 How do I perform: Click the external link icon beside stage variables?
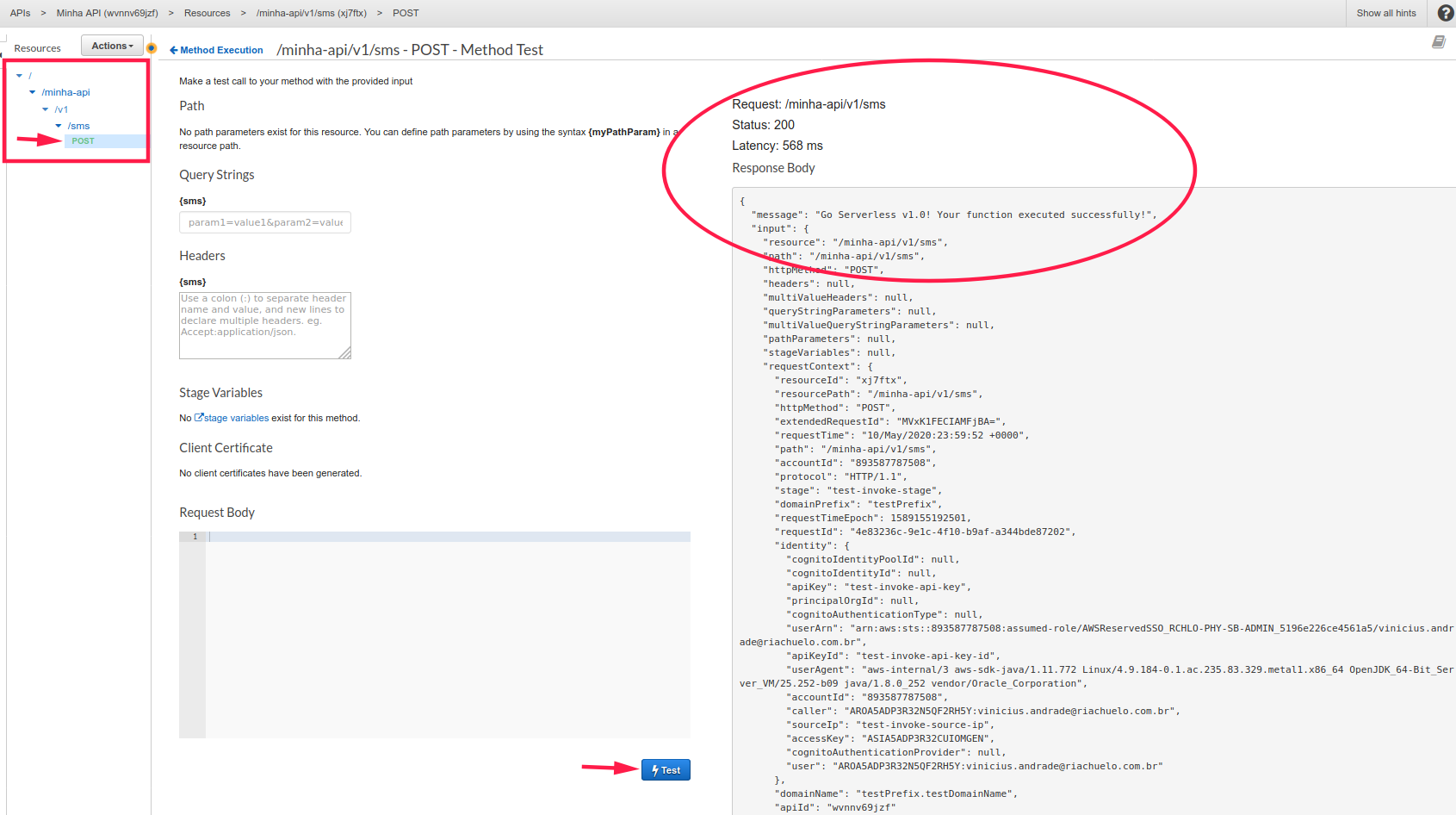(x=199, y=418)
